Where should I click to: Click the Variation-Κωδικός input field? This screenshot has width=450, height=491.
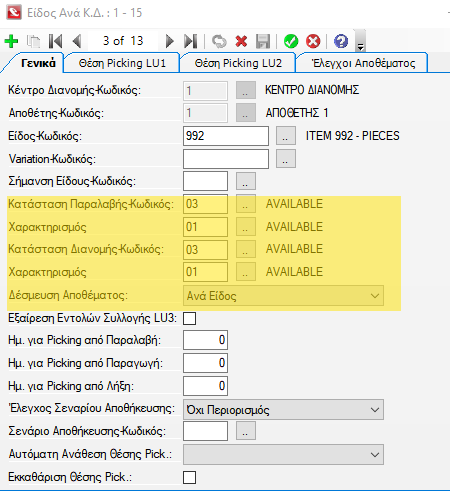(226, 159)
